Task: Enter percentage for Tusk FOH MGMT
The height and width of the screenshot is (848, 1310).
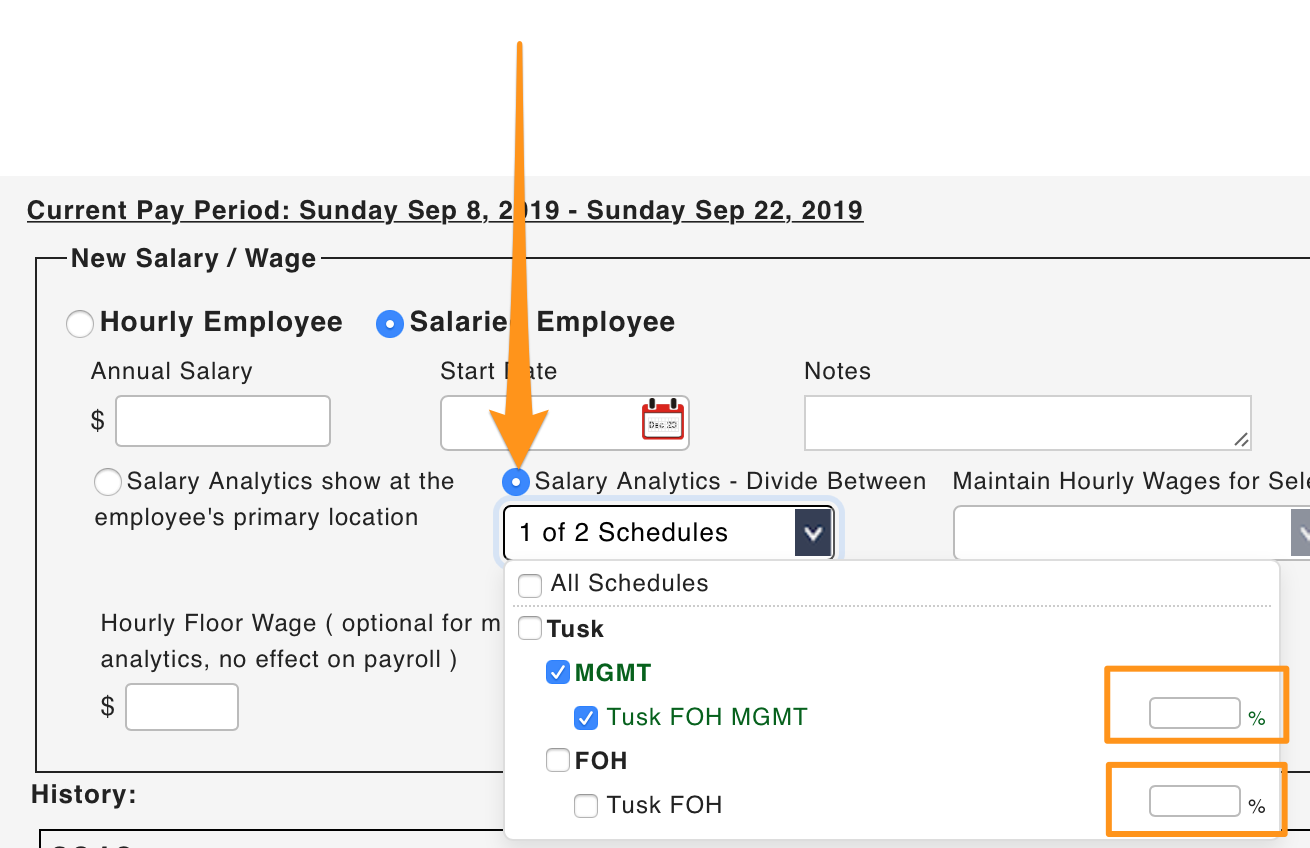Action: coord(1195,714)
